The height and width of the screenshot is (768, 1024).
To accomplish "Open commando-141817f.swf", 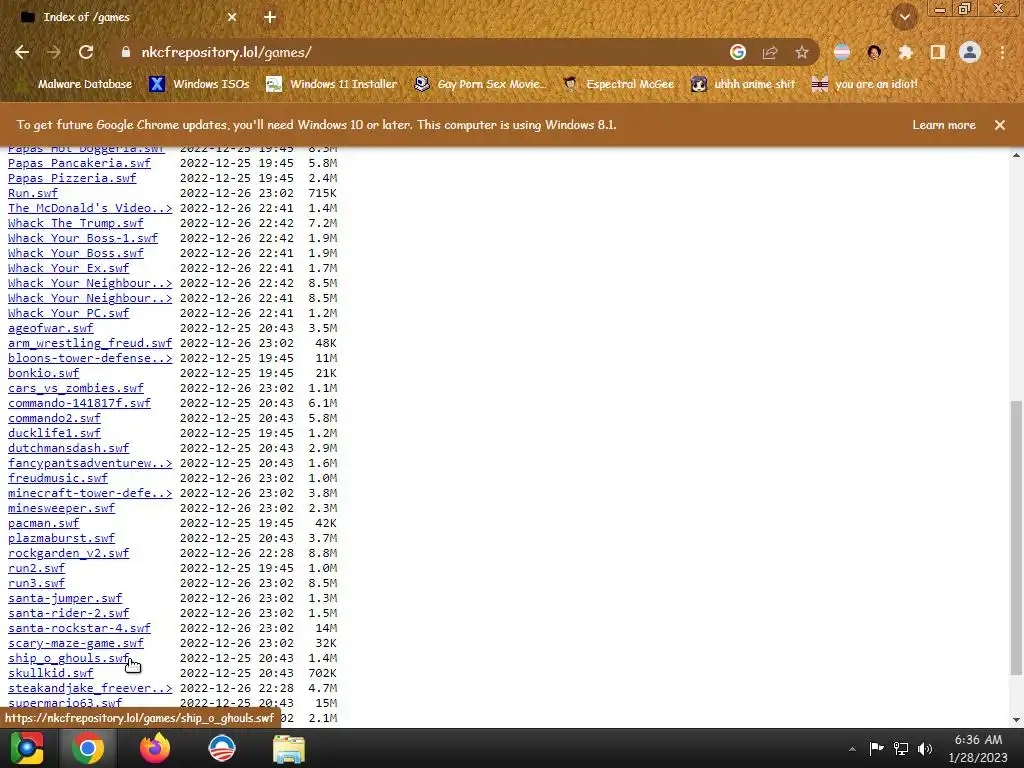I will click(x=79, y=404).
